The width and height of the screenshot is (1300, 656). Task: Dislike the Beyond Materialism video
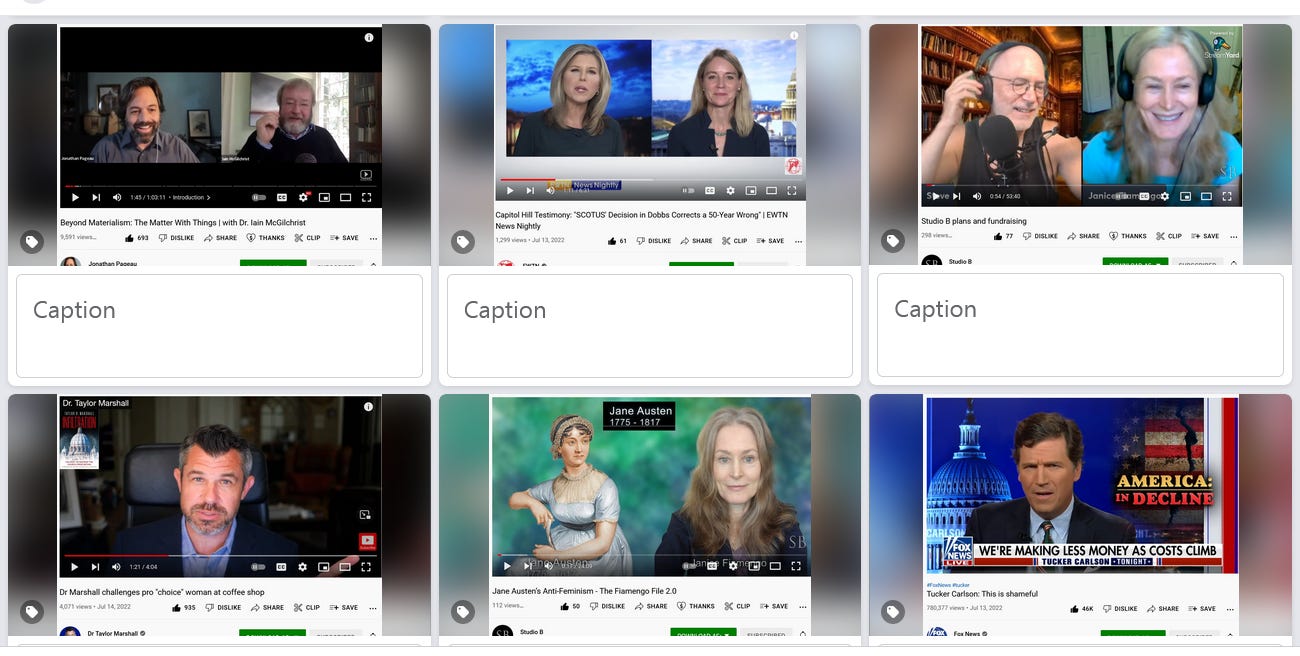176,238
